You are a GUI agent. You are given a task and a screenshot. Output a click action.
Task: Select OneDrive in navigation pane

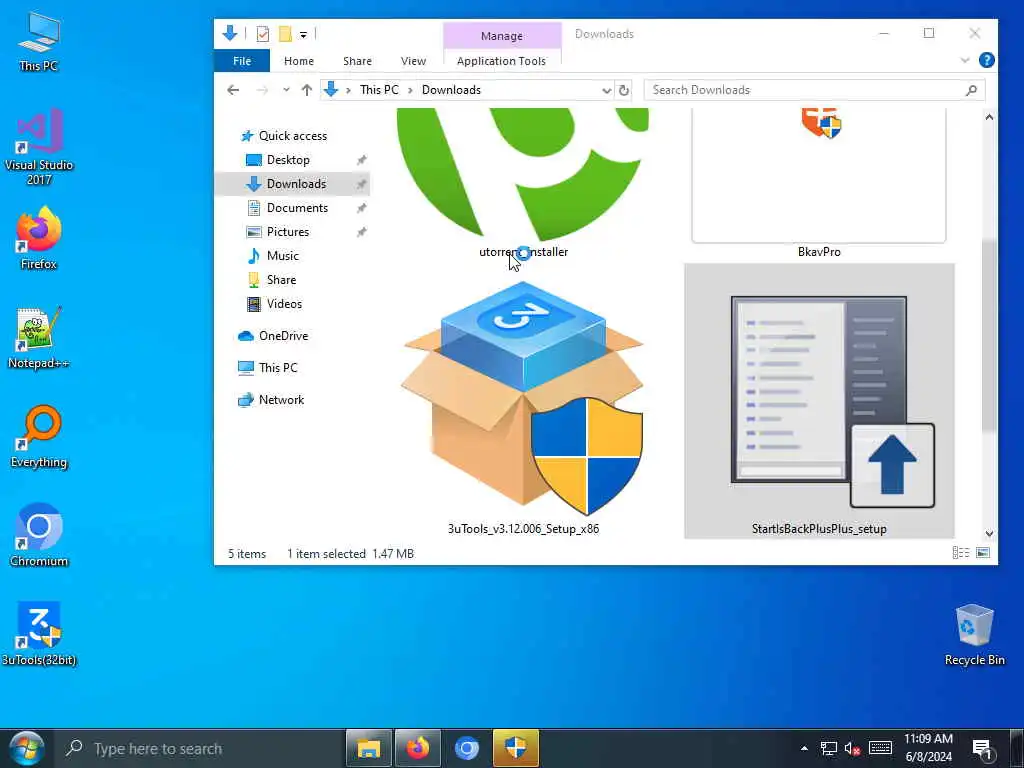tap(283, 336)
